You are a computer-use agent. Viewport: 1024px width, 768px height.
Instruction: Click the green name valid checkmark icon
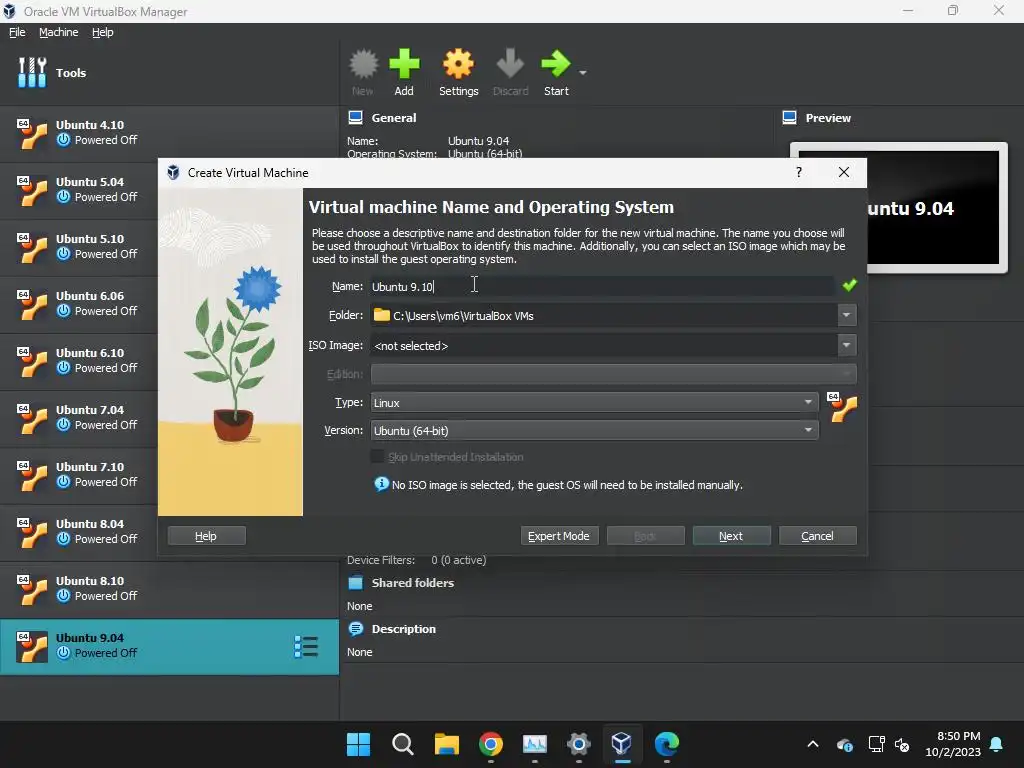click(850, 285)
